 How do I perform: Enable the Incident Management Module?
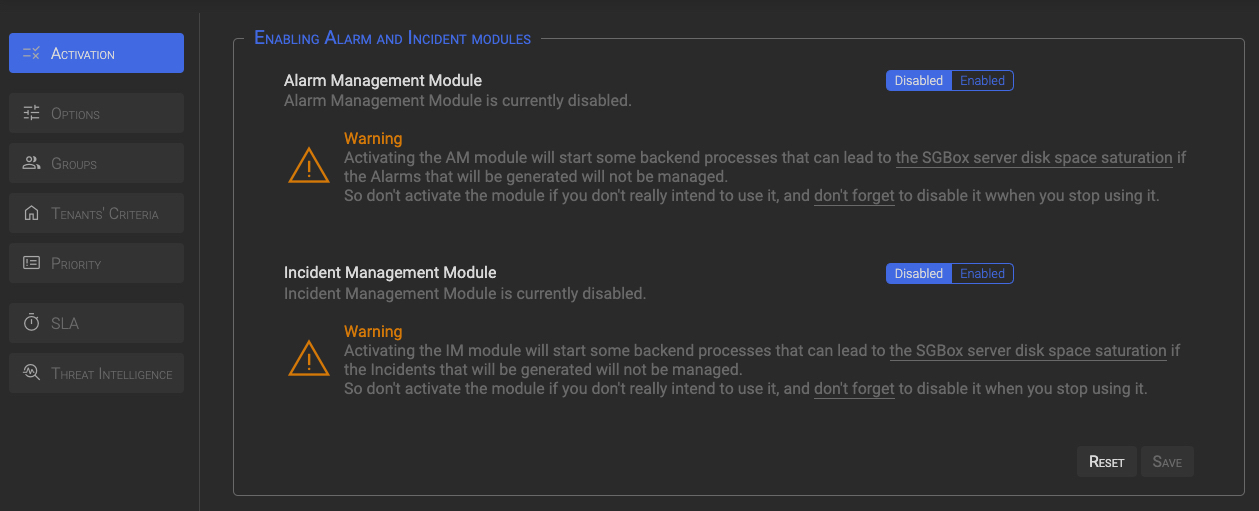[x=982, y=274]
